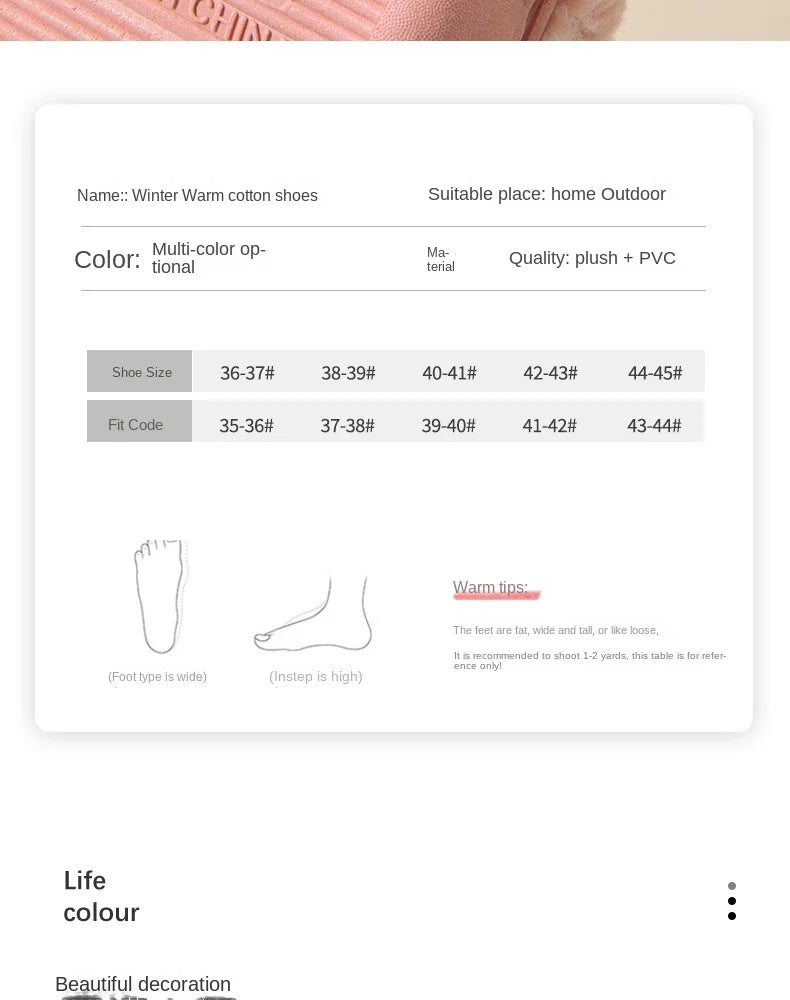The height and width of the screenshot is (1000, 790).
Task: Choose shoe size 42-43#
Action: (x=550, y=373)
